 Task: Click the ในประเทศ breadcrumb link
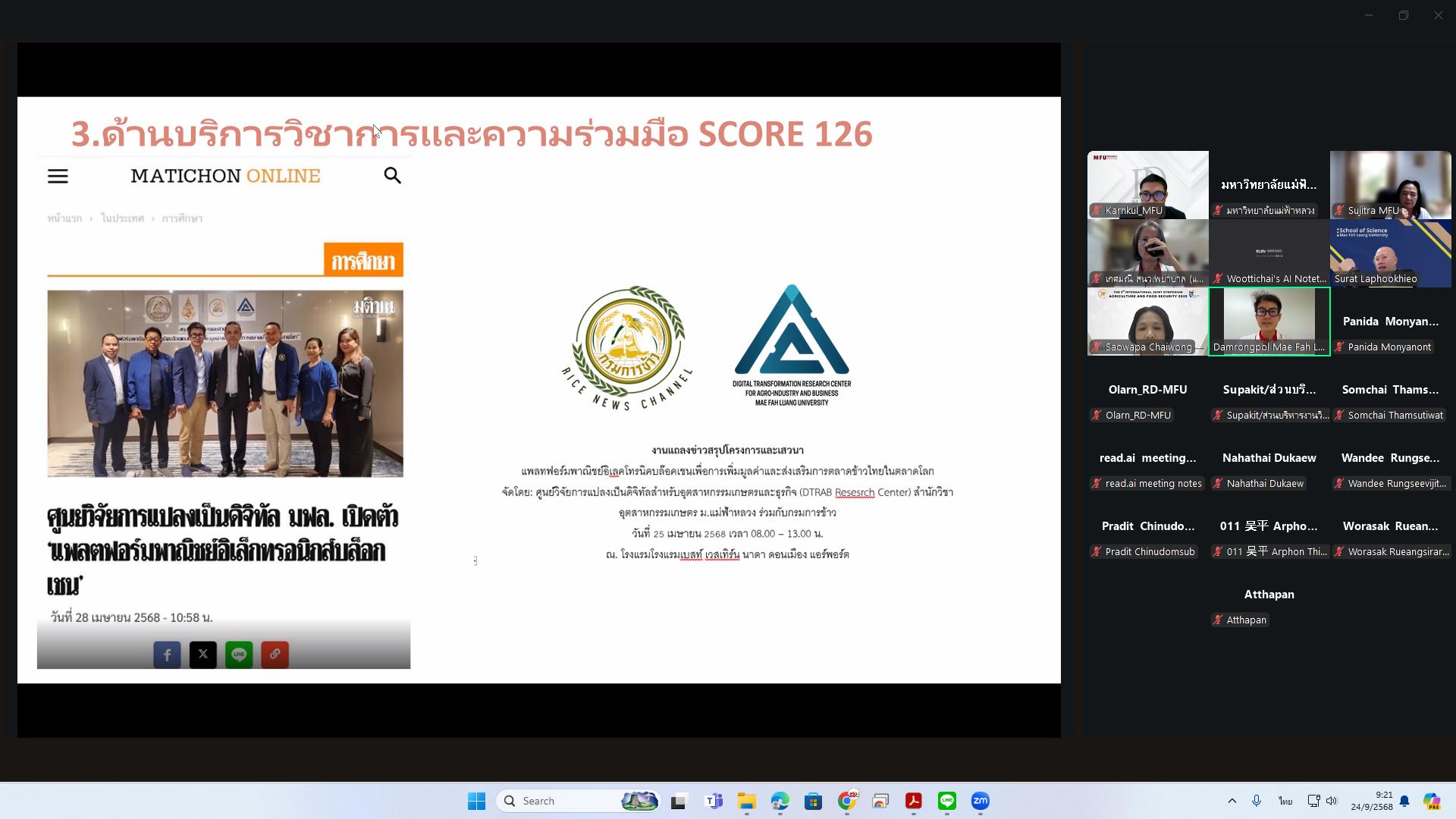click(122, 218)
